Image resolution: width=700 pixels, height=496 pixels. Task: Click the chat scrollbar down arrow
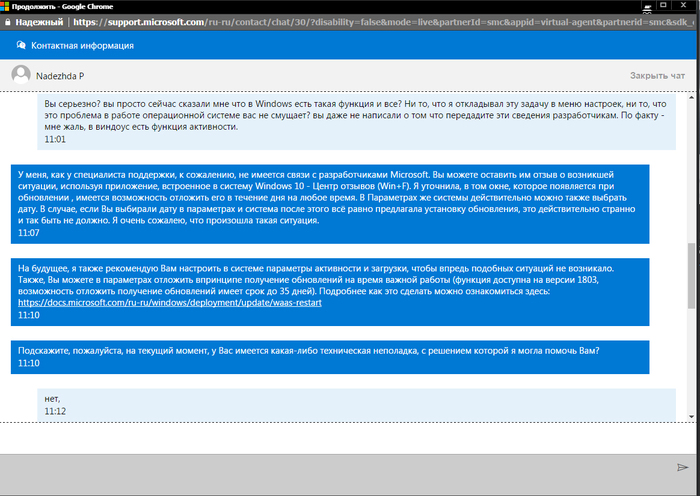point(692,417)
